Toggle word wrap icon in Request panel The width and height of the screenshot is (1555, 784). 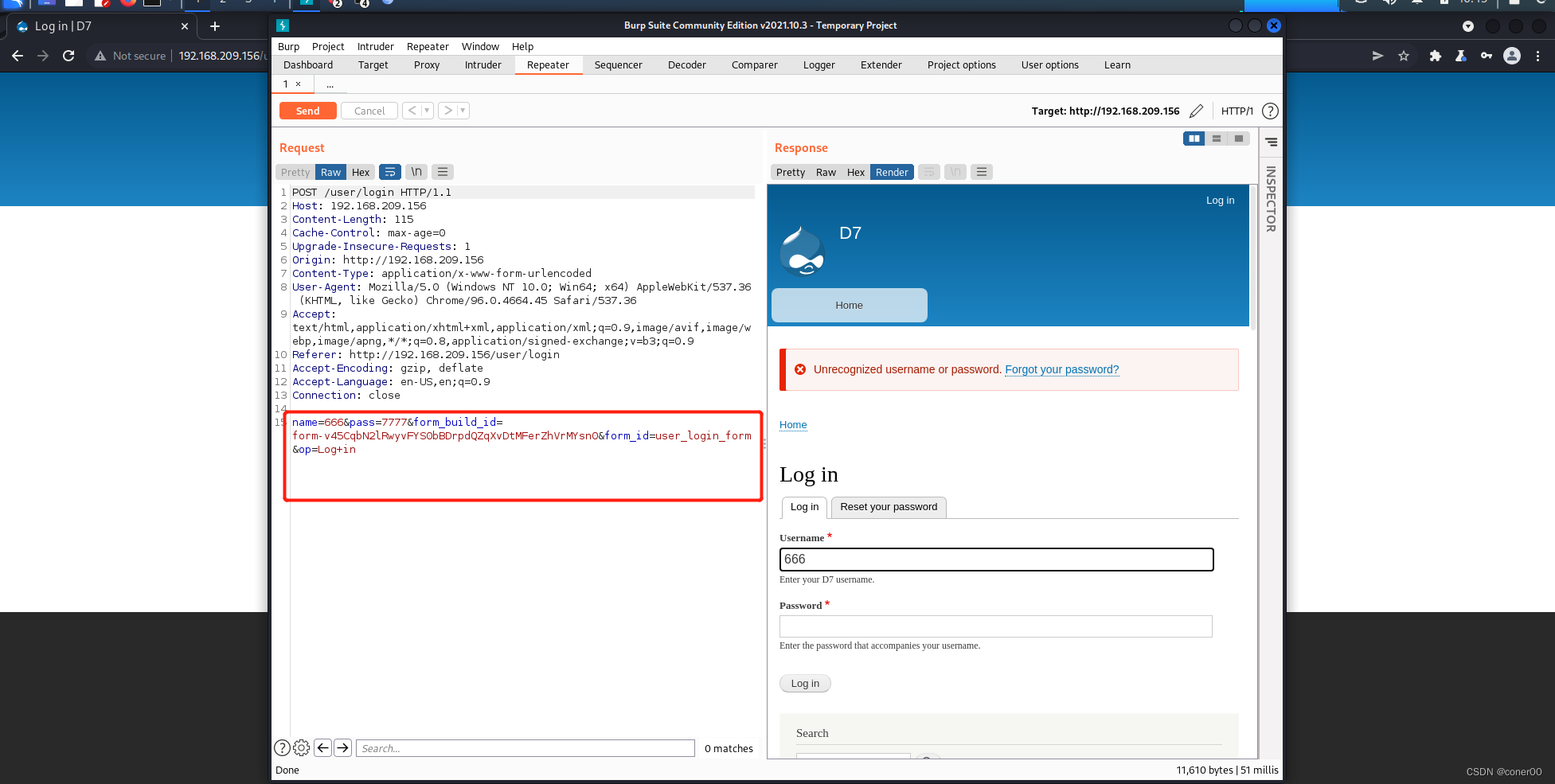[390, 172]
